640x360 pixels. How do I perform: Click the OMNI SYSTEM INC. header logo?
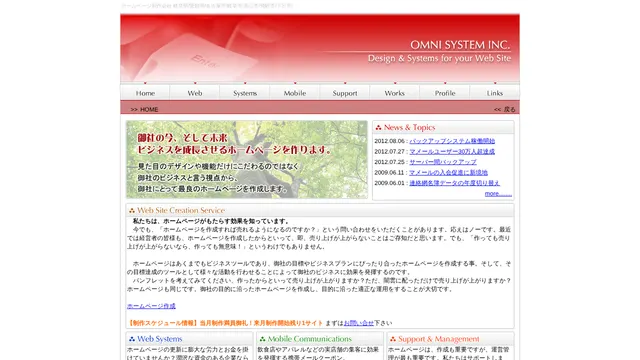tap(460, 44)
